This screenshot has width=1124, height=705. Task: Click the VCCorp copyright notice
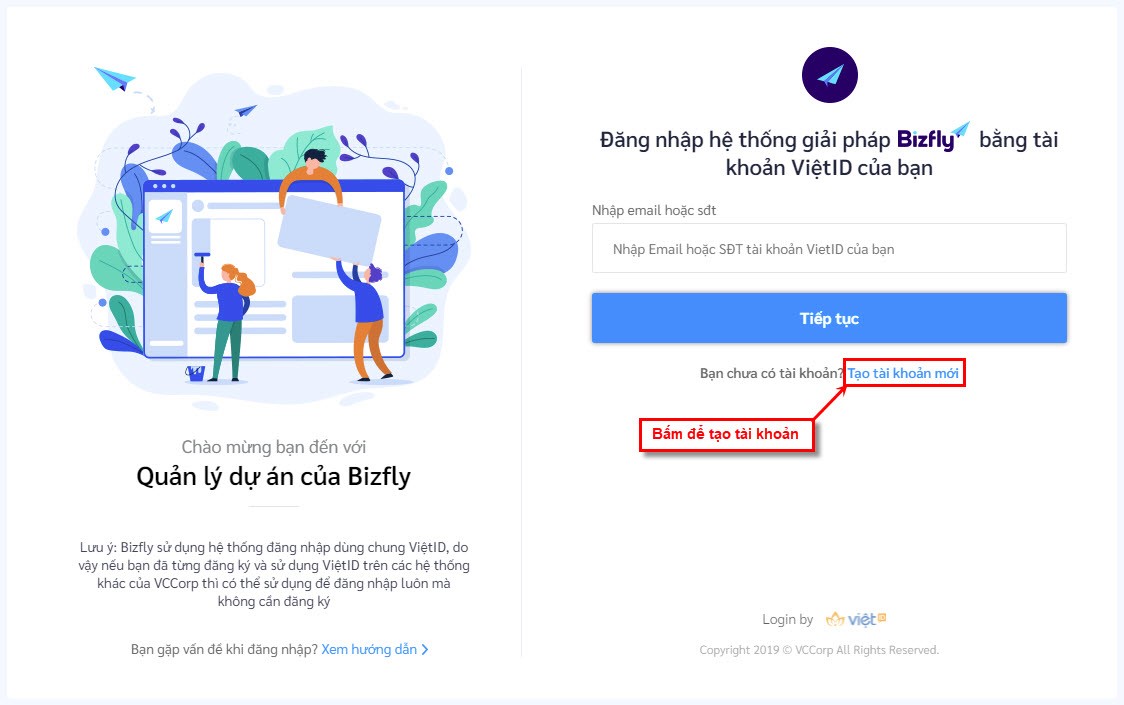click(819, 650)
